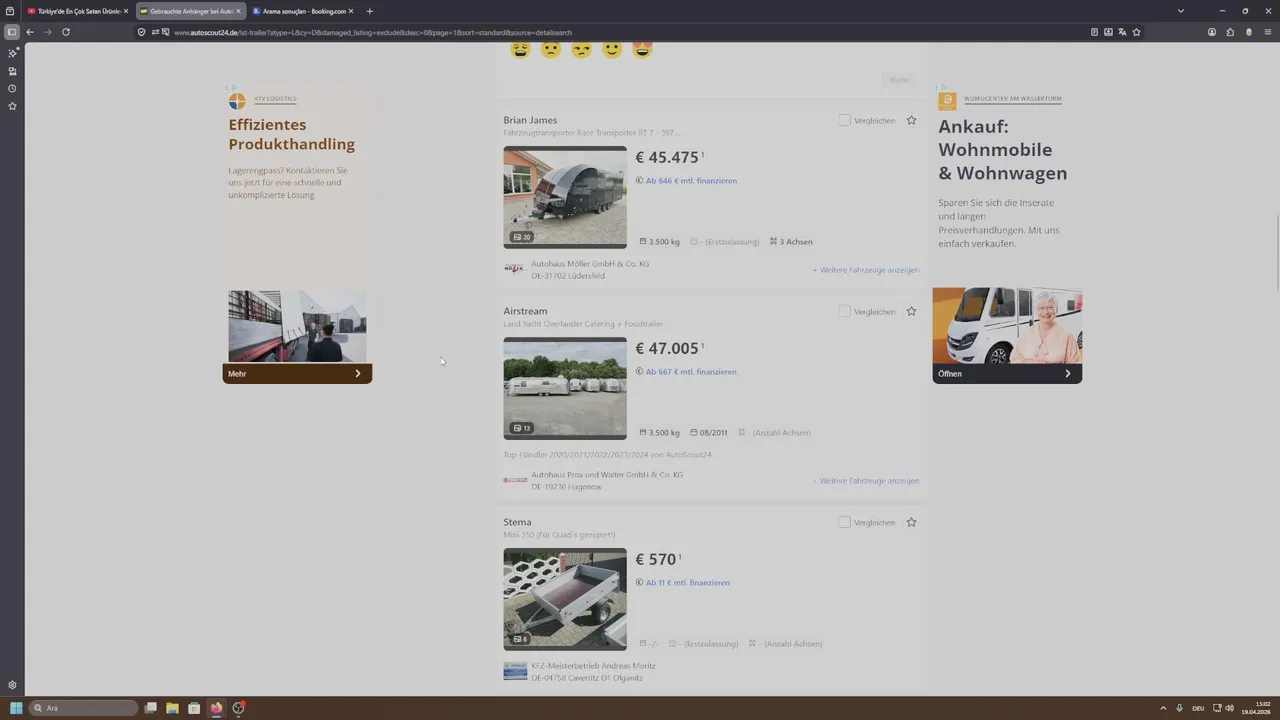The height and width of the screenshot is (720, 1280).
Task: Open Microsoft Store from taskbar
Action: [x=194, y=708]
